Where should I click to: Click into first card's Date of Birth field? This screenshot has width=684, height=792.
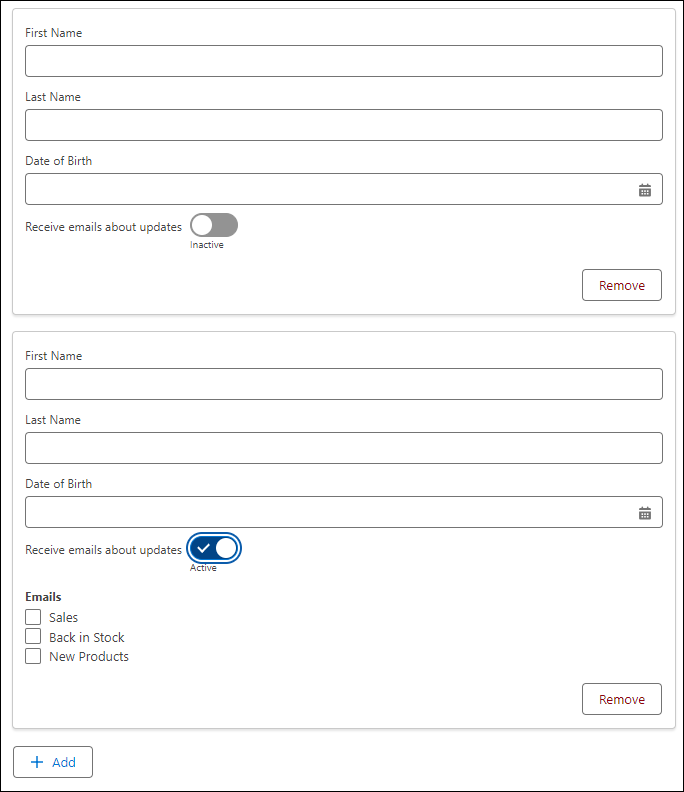(330, 189)
